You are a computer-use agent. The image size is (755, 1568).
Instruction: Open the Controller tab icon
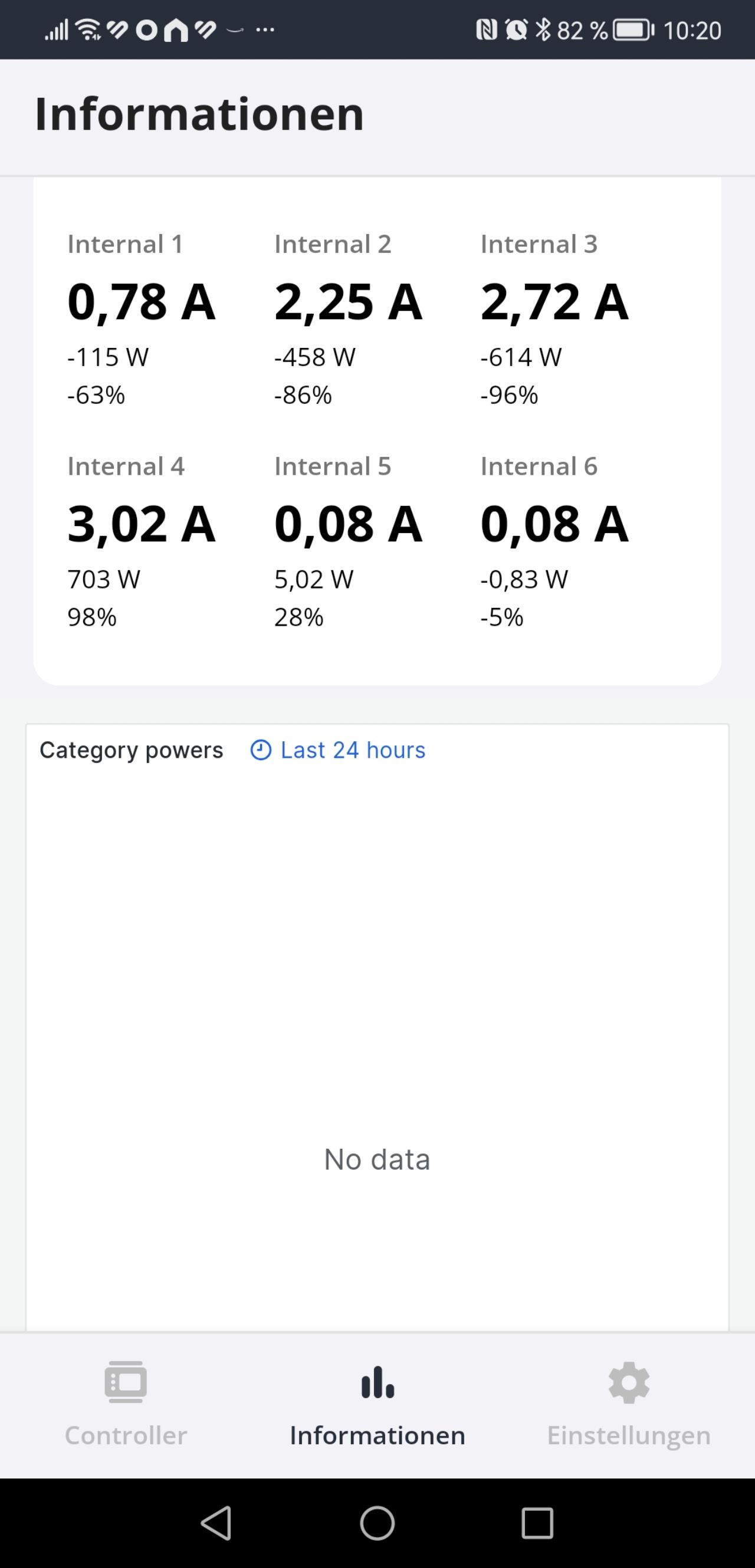point(126,1382)
